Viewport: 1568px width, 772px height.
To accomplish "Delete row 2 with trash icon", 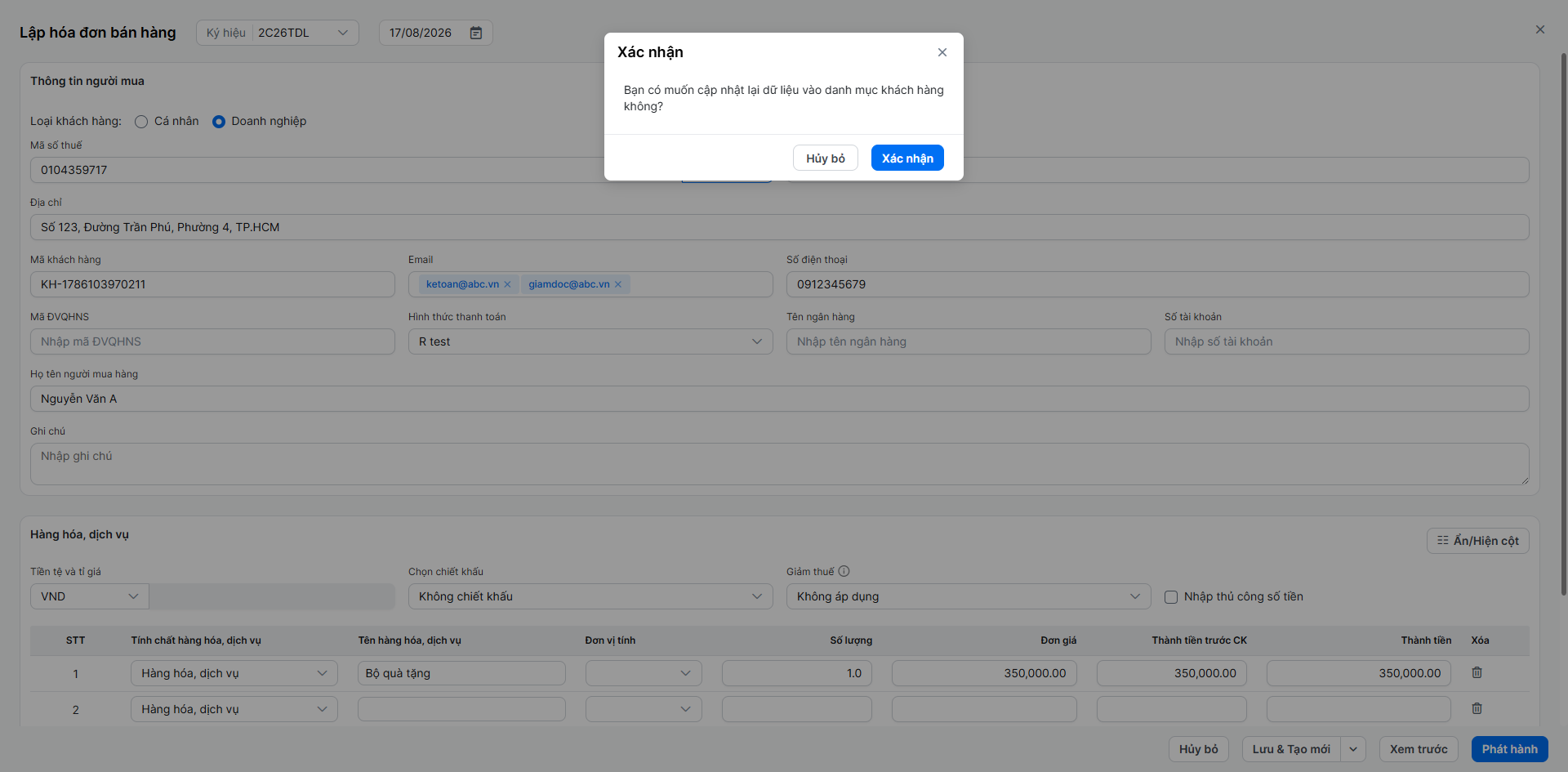I will pyautogui.click(x=1477, y=708).
